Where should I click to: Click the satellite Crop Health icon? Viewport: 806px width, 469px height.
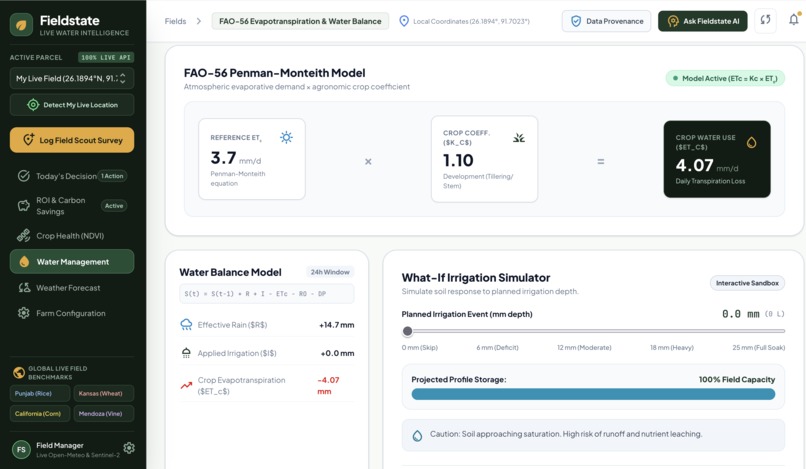[24, 236]
